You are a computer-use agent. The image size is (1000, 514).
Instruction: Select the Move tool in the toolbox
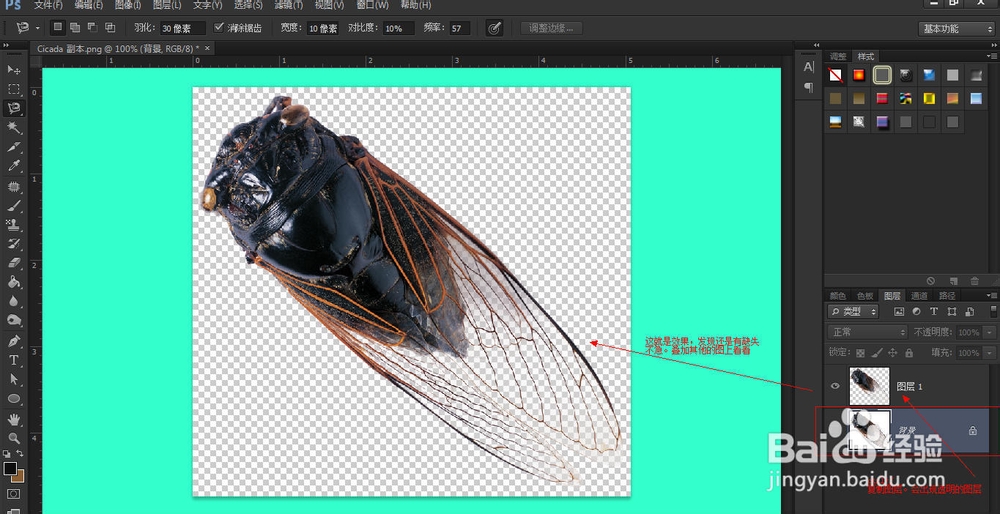13,70
